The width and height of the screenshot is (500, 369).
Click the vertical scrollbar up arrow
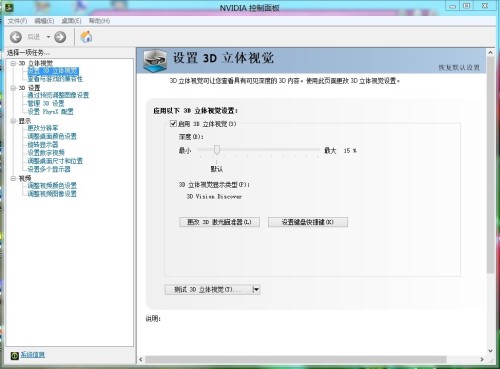(490, 52)
